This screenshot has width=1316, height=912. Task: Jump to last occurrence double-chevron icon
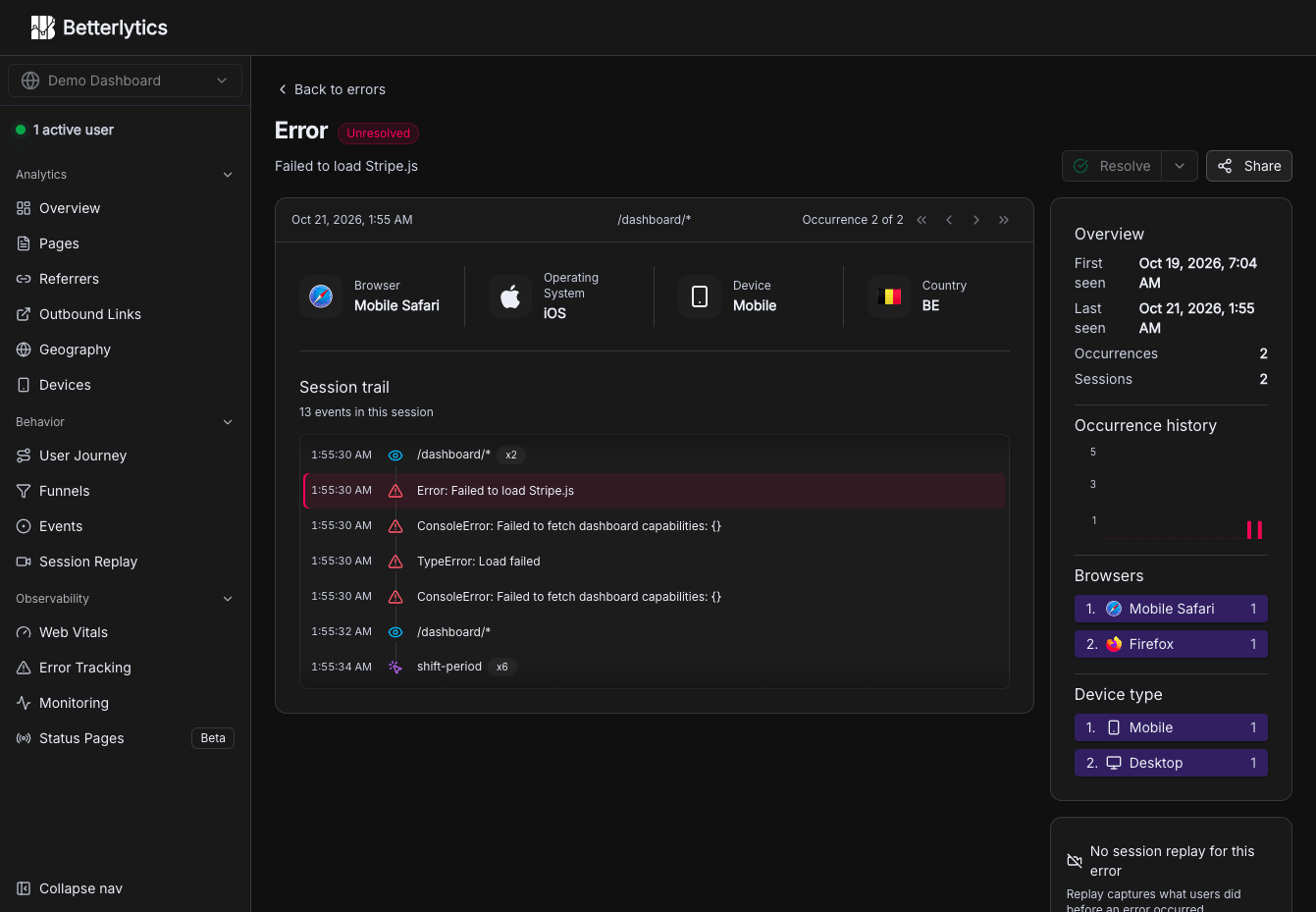click(x=1004, y=220)
